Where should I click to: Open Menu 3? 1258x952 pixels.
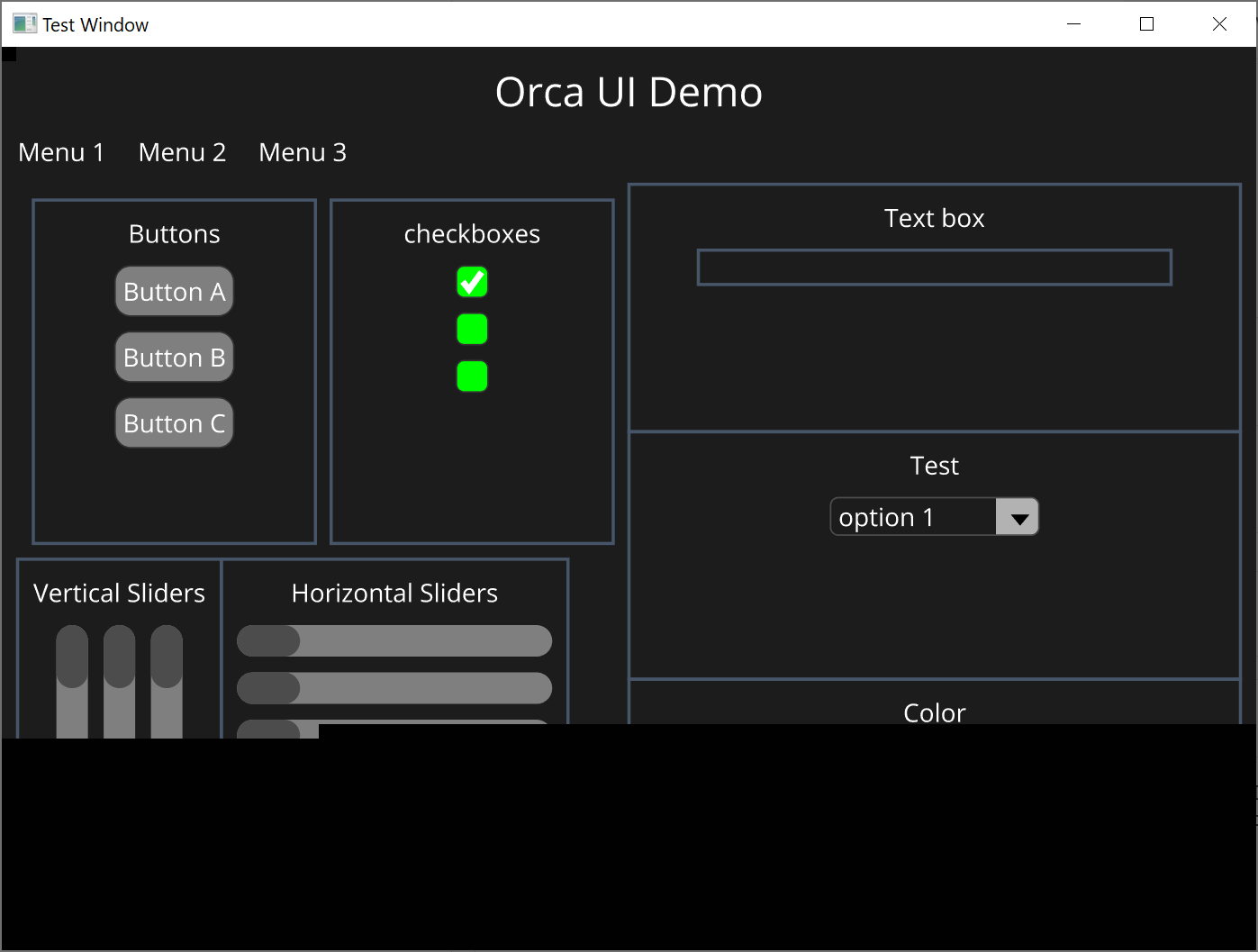click(x=303, y=152)
